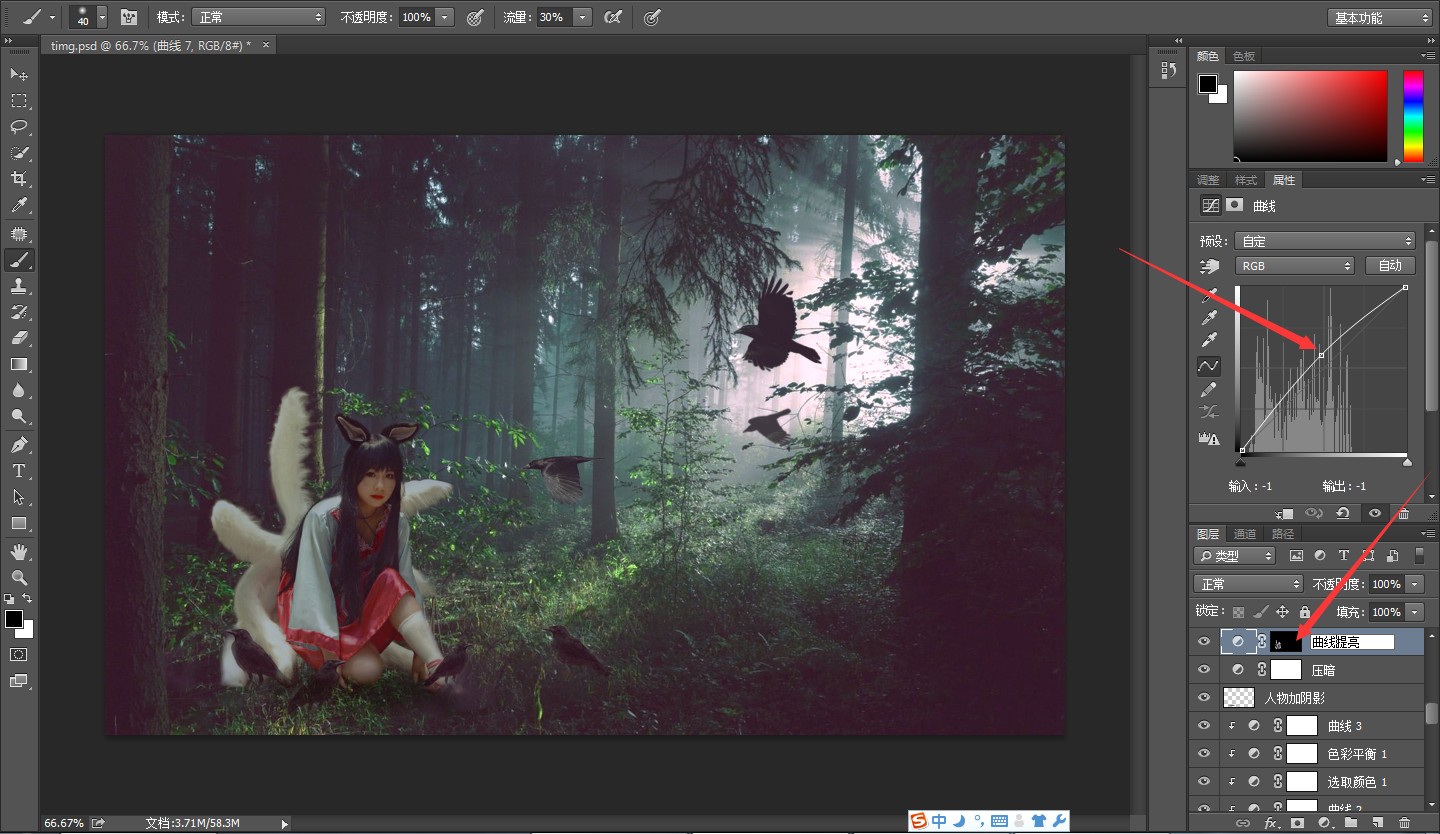Toggle visibility of 曲线 3 layer
This screenshot has width=1440, height=834.
[x=1204, y=726]
